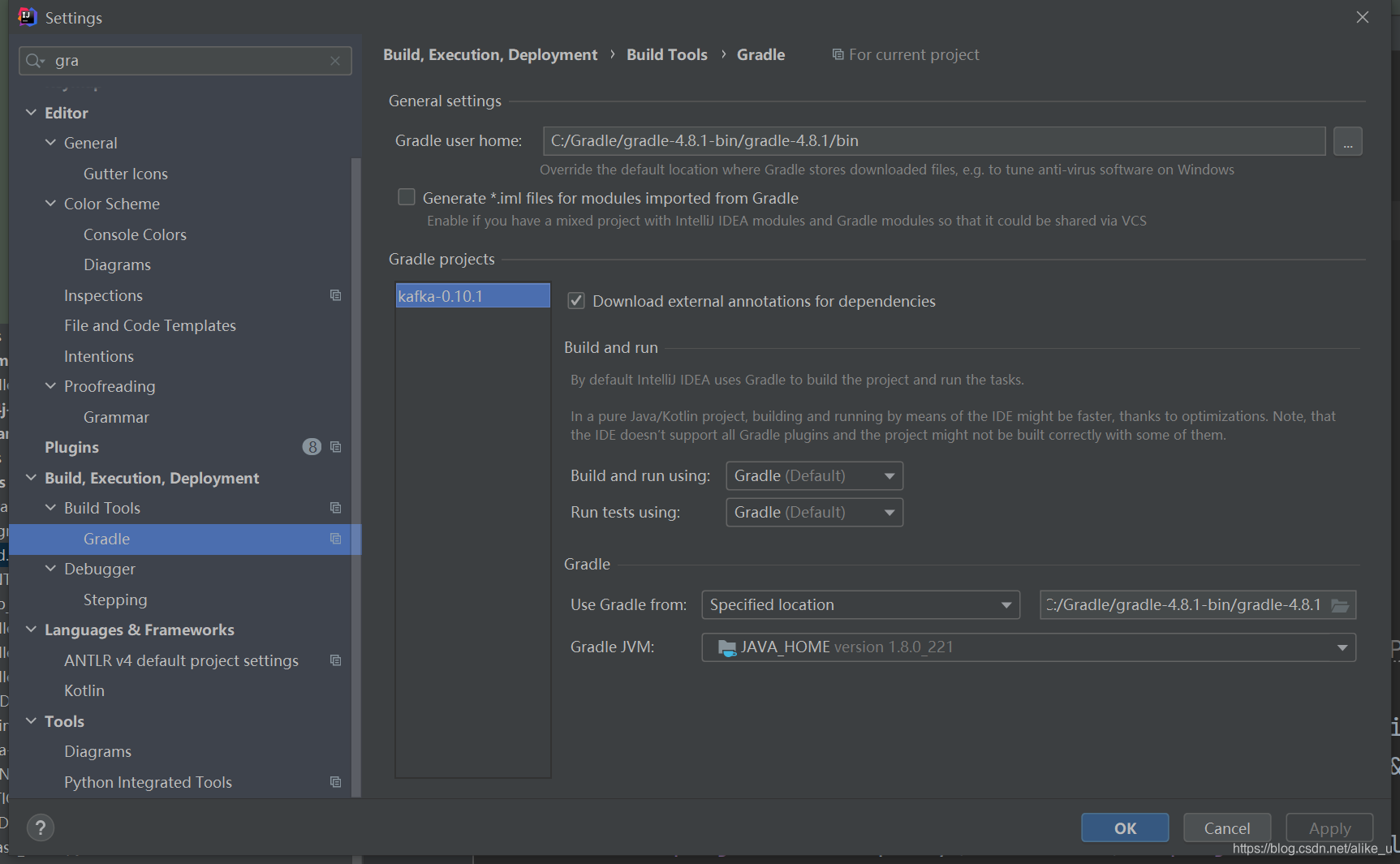Click project-level icon next to Inspections
This screenshot has height=864, width=1400.
[335, 295]
